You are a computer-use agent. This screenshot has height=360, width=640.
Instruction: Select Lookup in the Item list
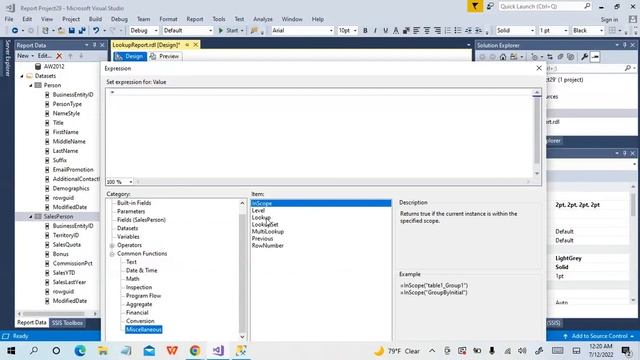261,218
